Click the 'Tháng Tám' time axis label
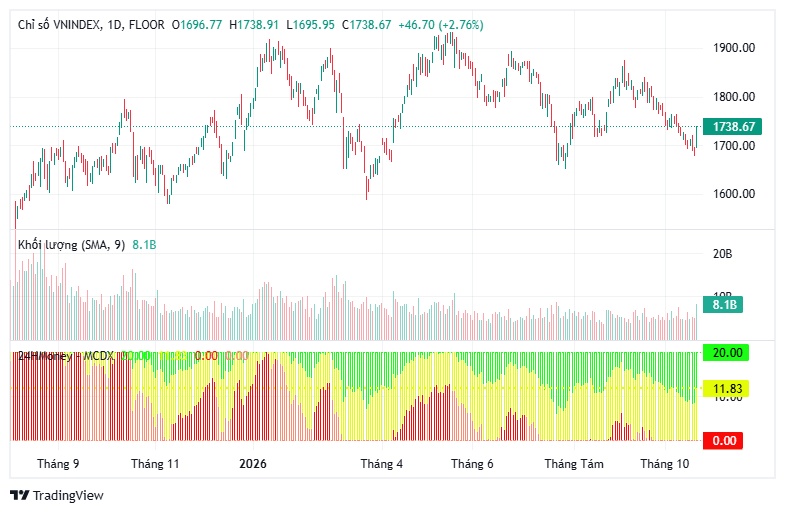Image resolution: width=785 pixels, height=513 pixels. (x=574, y=464)
